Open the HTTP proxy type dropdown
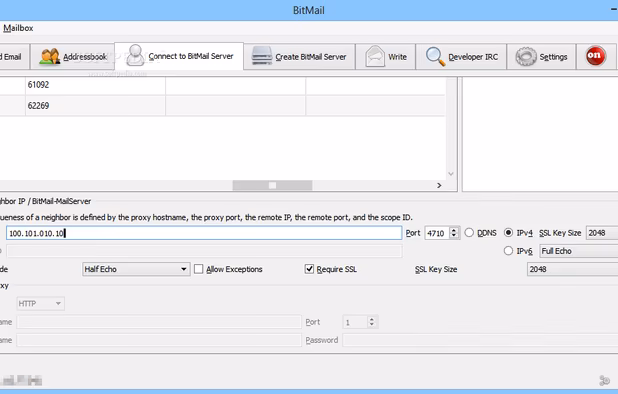The height and width of the screenshot is (394, 618). (40, 303)
